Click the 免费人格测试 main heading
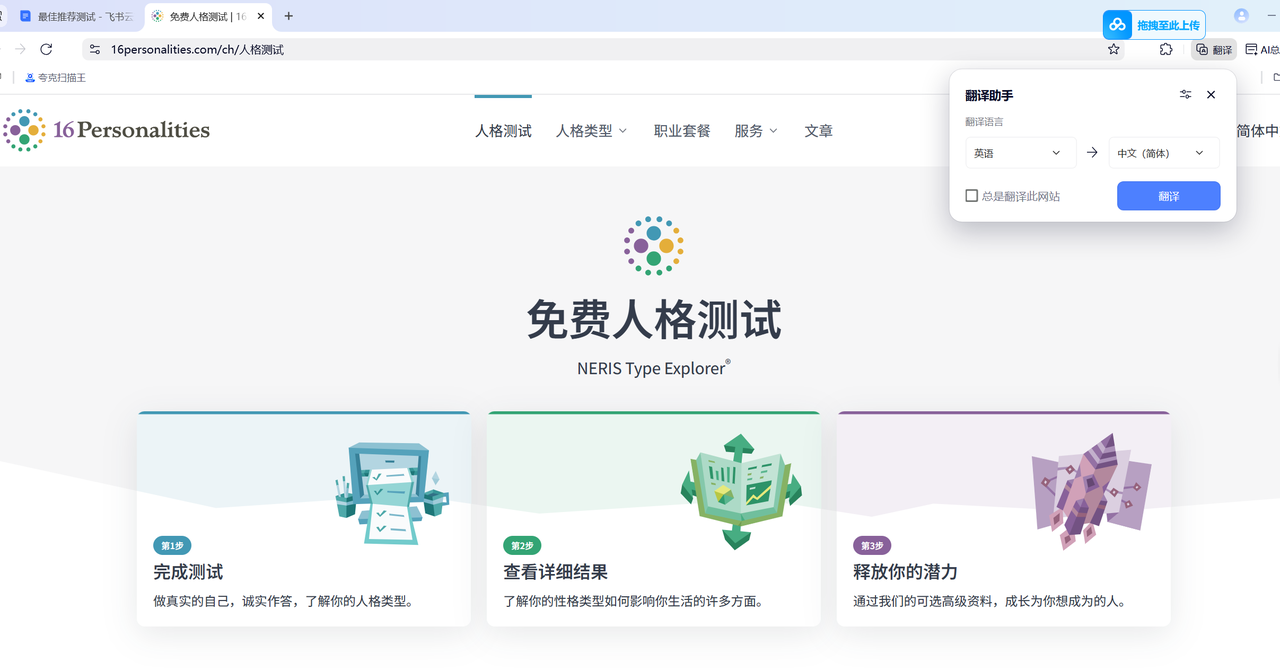 pos(654,320)
